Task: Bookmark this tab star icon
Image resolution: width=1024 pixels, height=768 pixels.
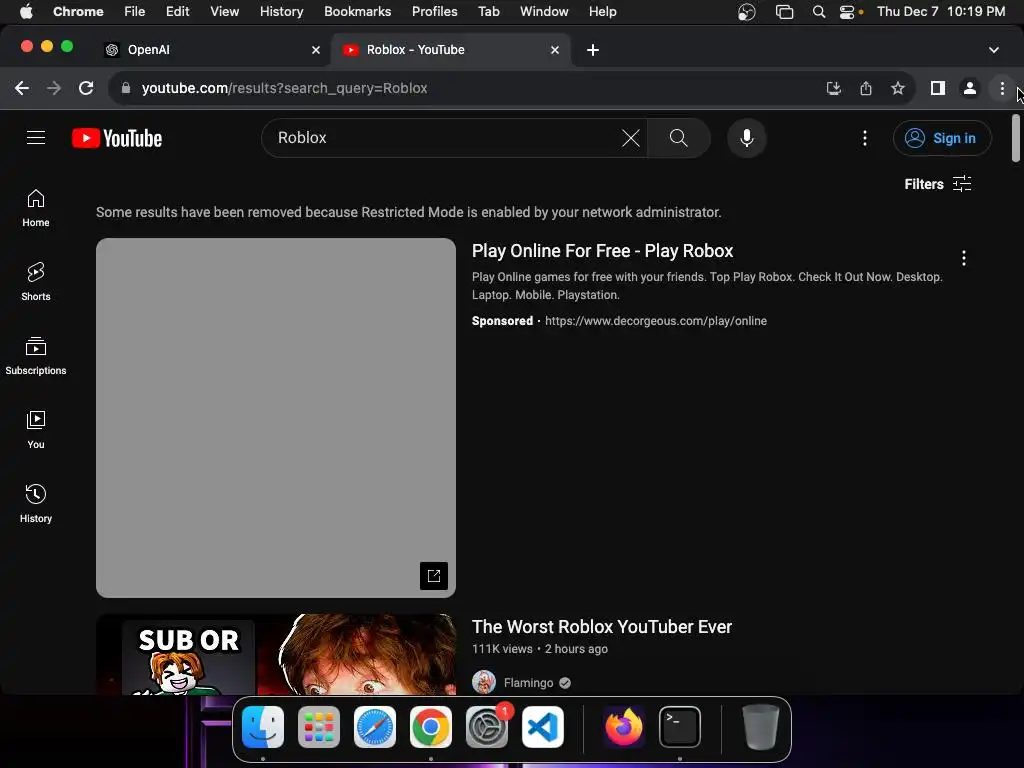Action: pos(898,88)
